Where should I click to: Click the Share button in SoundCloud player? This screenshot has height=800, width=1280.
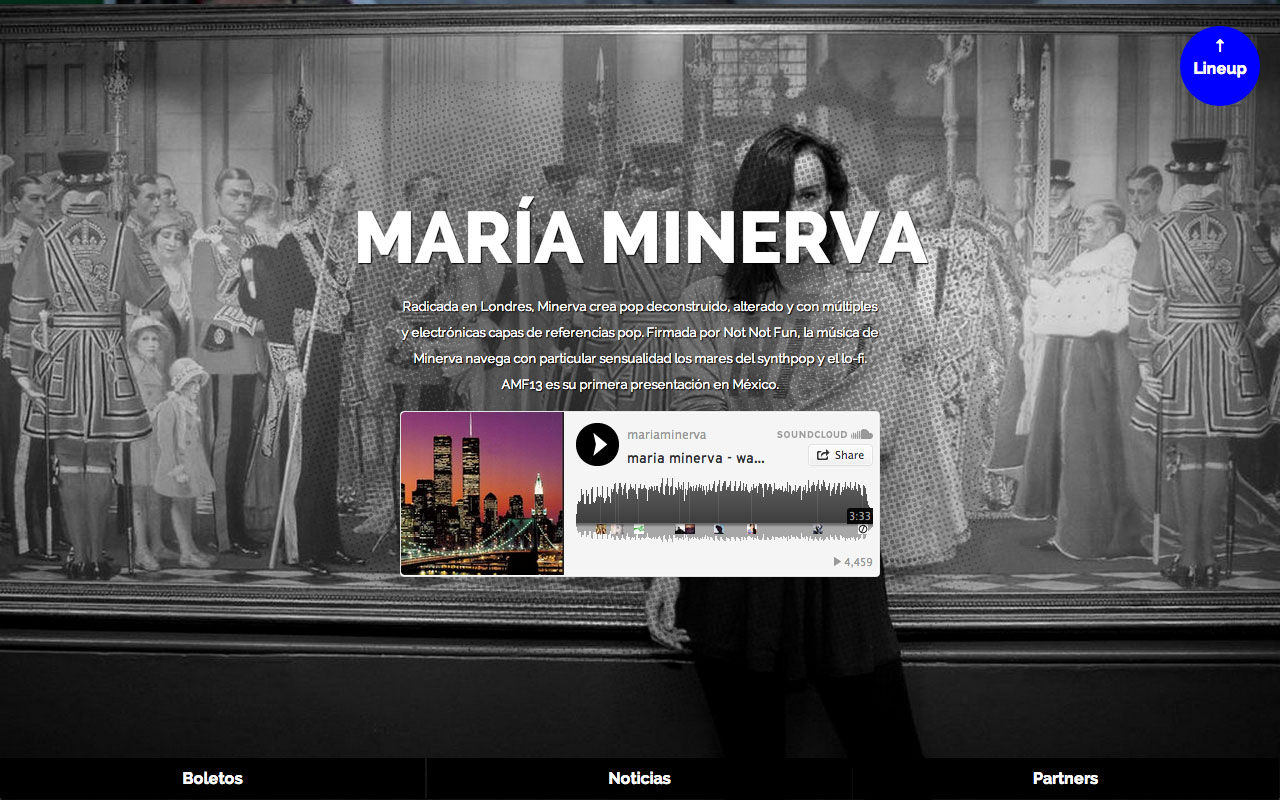[x=840, y=455]
